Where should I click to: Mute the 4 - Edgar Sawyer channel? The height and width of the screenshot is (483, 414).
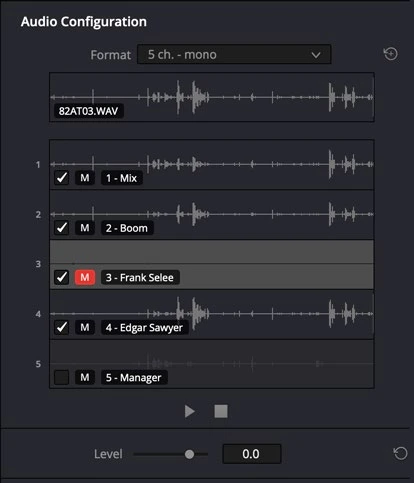click(x=85, y=327)
